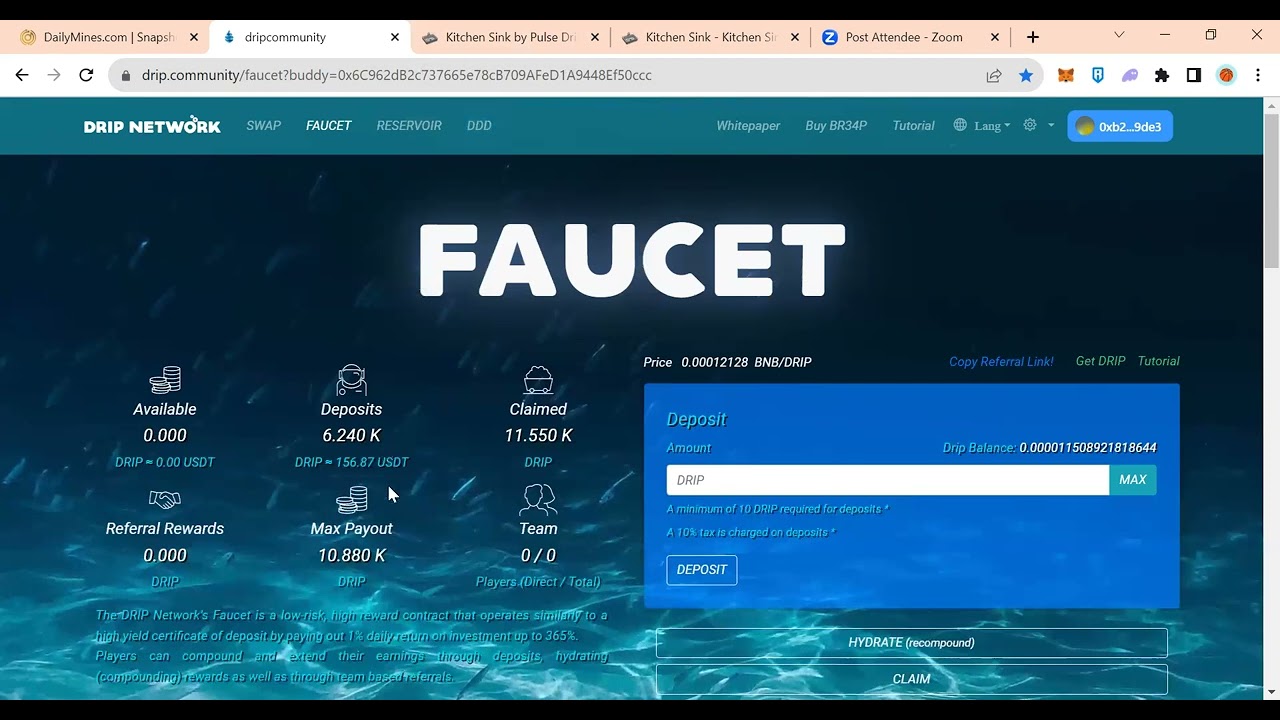The image size is (1280, 720).
Task: Click the DRIP NETWORK logo
Action: 152,125
